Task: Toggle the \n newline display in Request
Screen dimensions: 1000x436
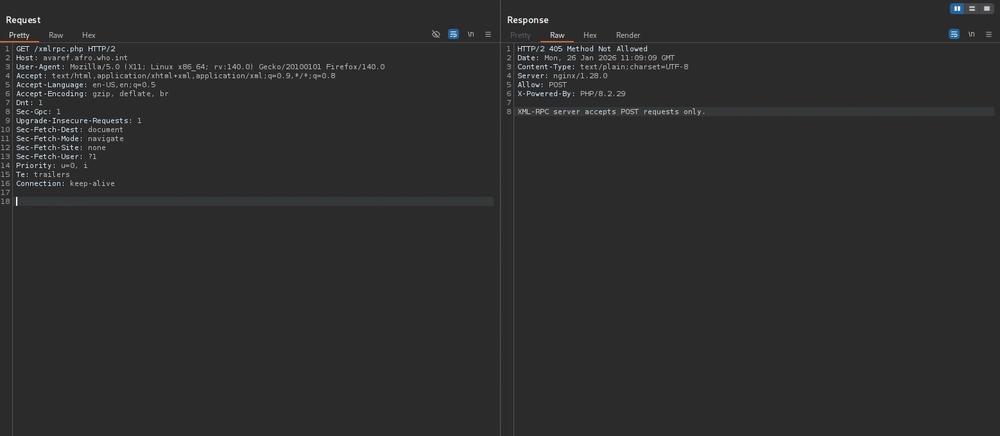Action: click(x=471, y=34)
